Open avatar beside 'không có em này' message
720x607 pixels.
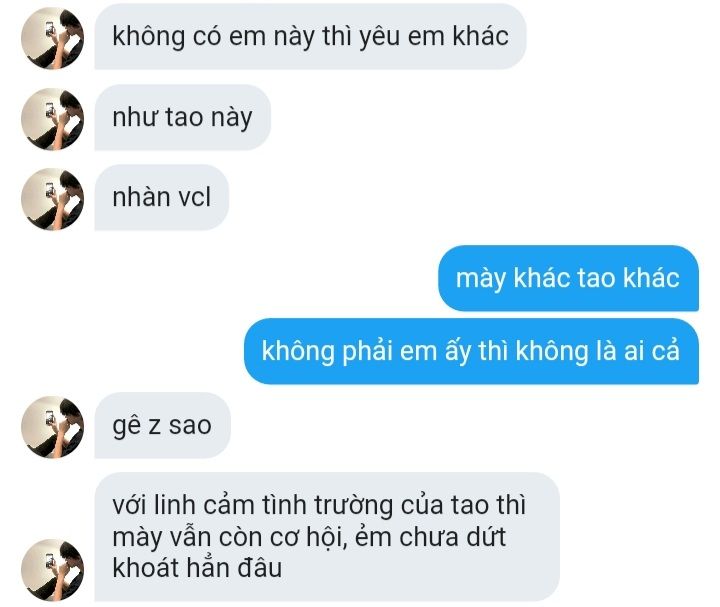52,38
